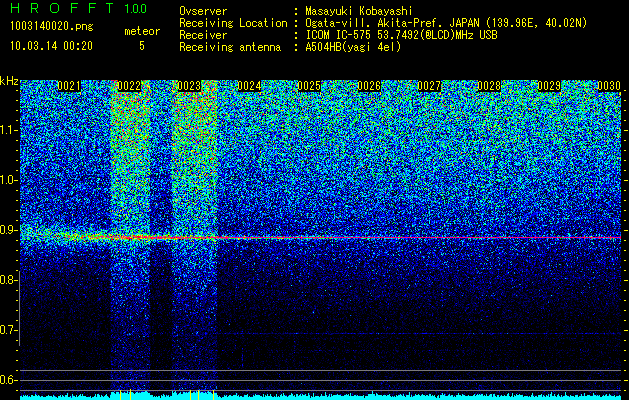
Task: Click the 0024 time marker label
Action: [x=249, y=86]
